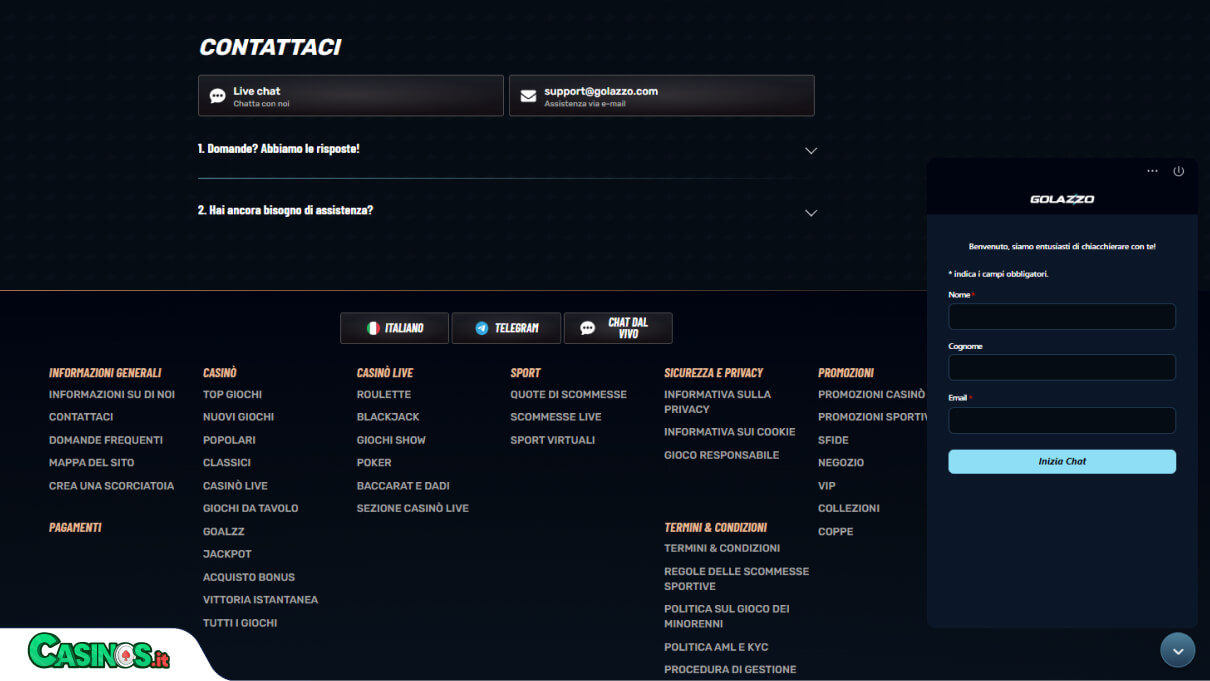This screenshot has height=681, width=1210.
Task: Click support@golazzo.com email card
Action: coord(661,96)
